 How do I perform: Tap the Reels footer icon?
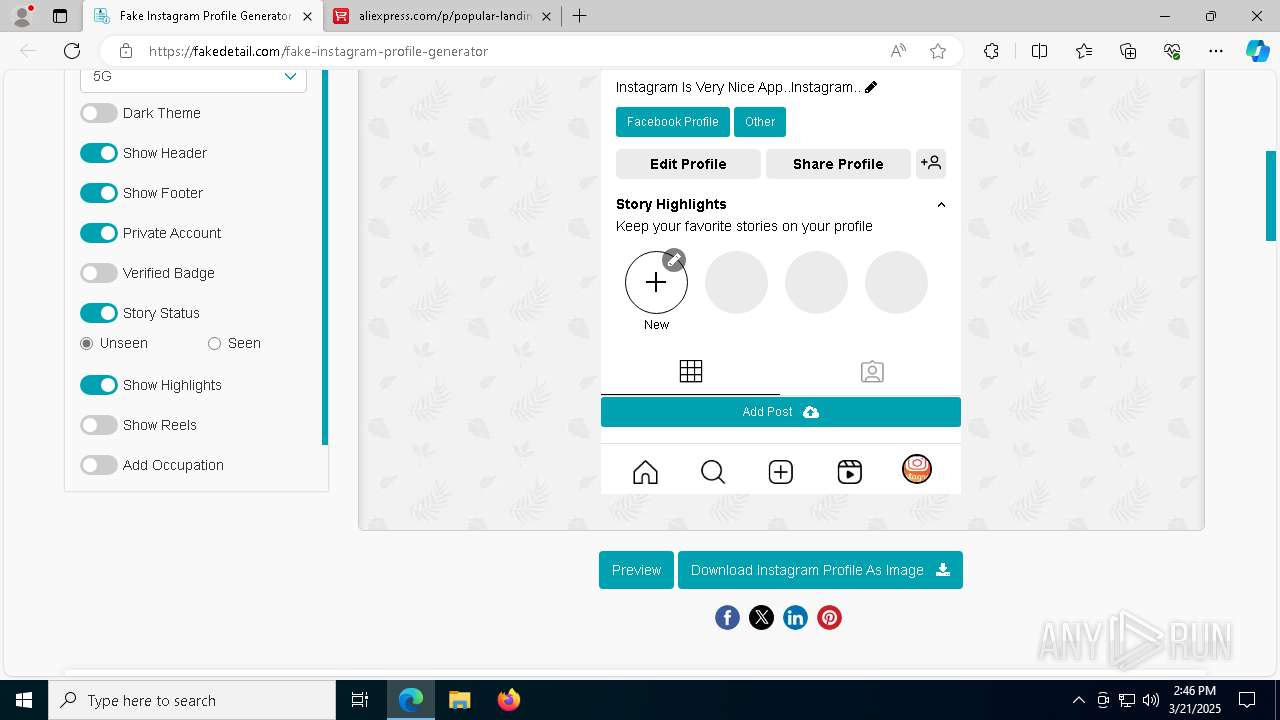pyautogui.click(x=849, y=472)
